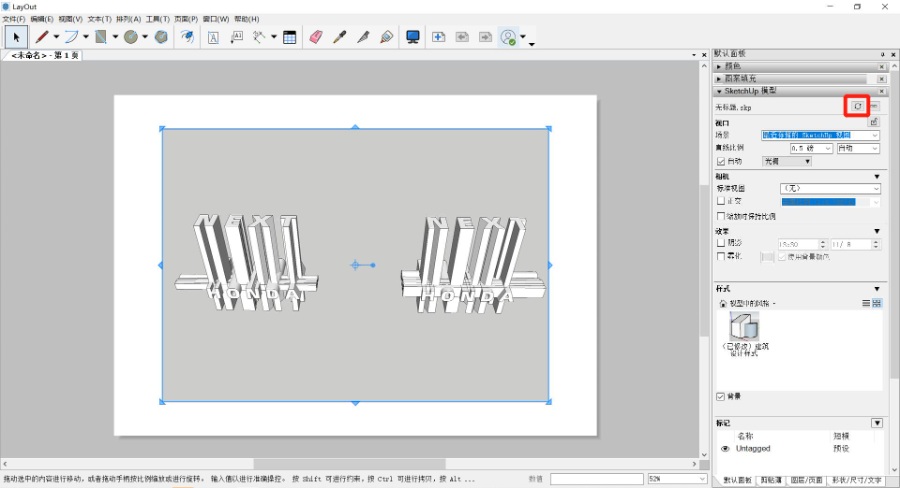Click the home icon in styles section
900x488 pixels.
coord(723,303)
